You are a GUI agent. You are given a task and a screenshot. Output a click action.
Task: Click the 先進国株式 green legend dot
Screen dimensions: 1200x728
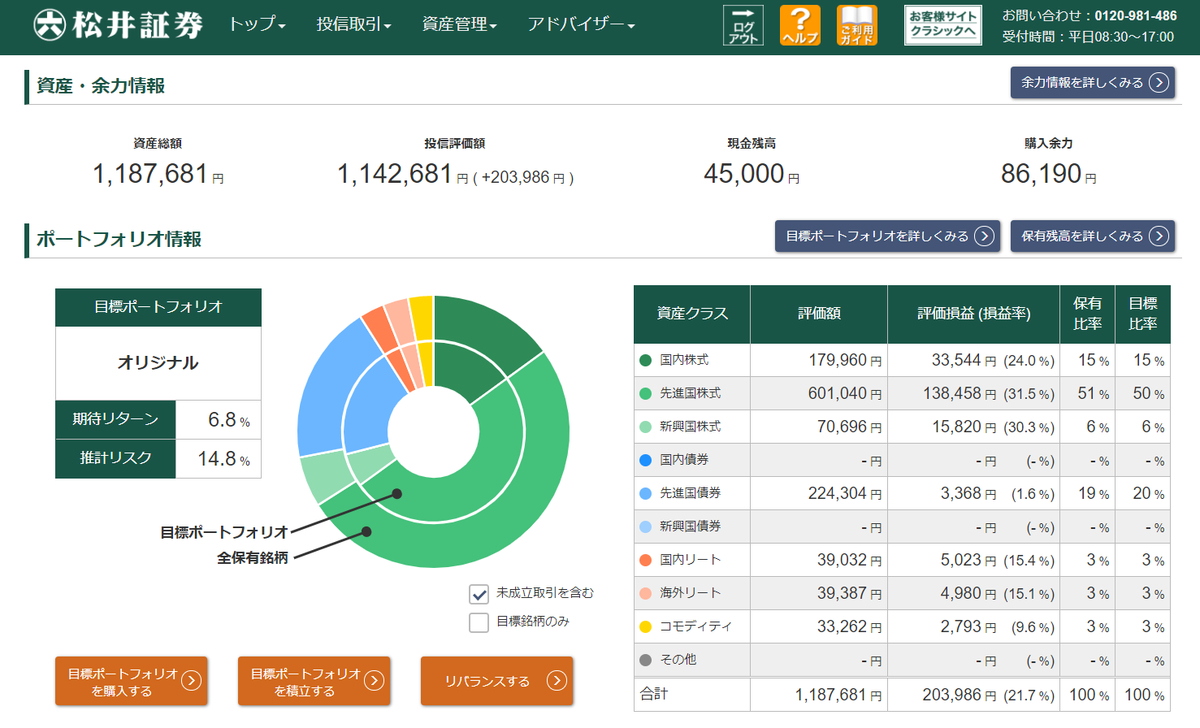pos(645,393)
